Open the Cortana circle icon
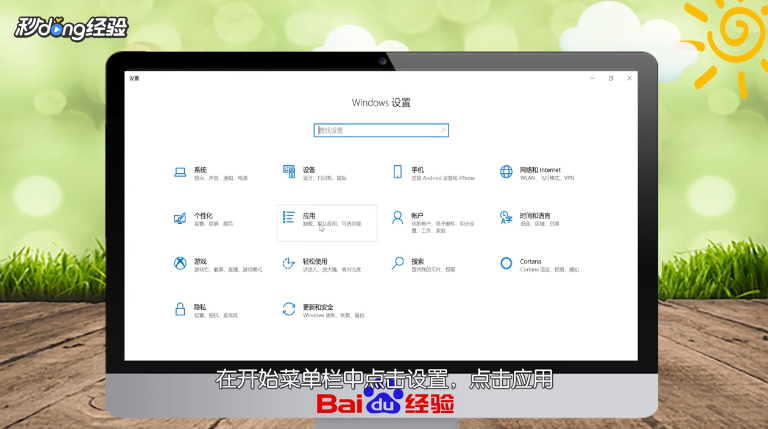Viewport: 768px width, 429px height. coord(506,263)
